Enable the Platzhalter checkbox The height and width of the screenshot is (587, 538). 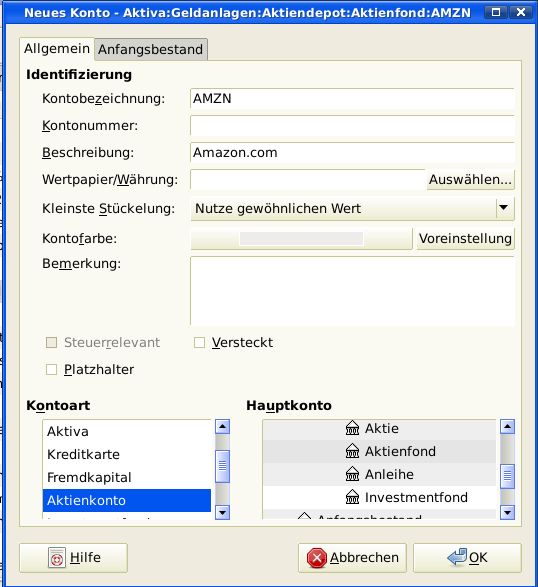point(51,369)
